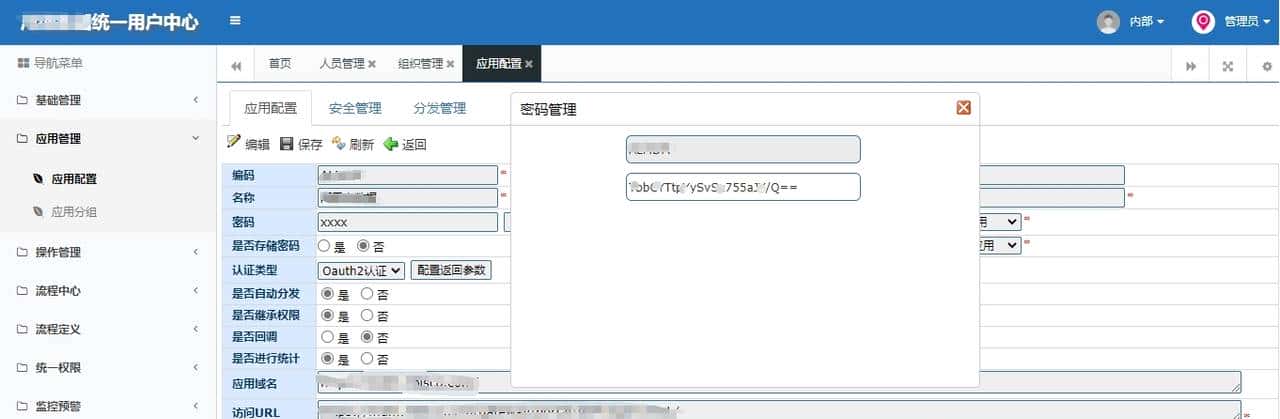Select 否 for 是否存储密码

coord(363,245)
